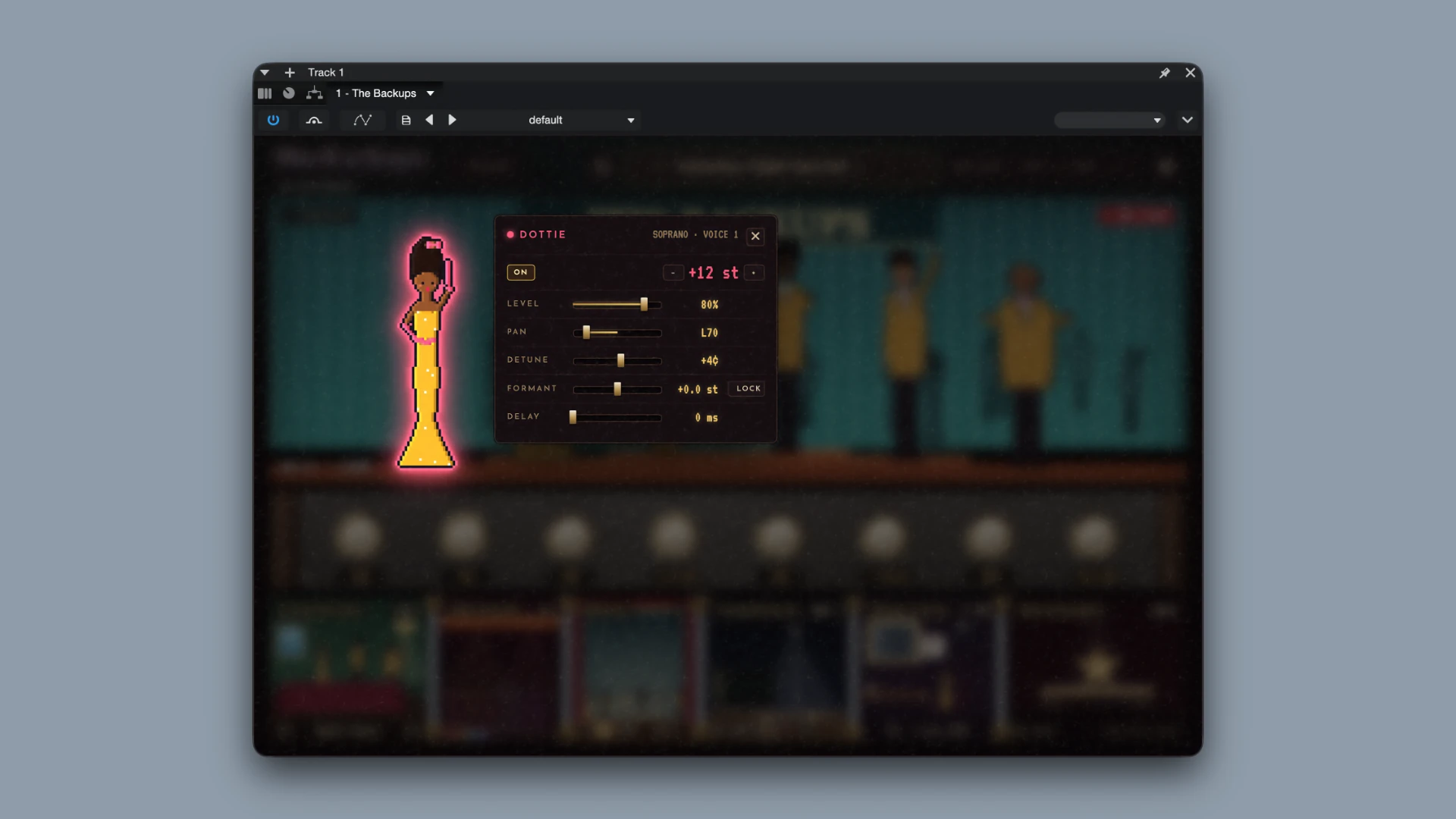Go to the previous preset arrow
Viewport: 1456px width, 819px height.
click(x=429, y=120)
